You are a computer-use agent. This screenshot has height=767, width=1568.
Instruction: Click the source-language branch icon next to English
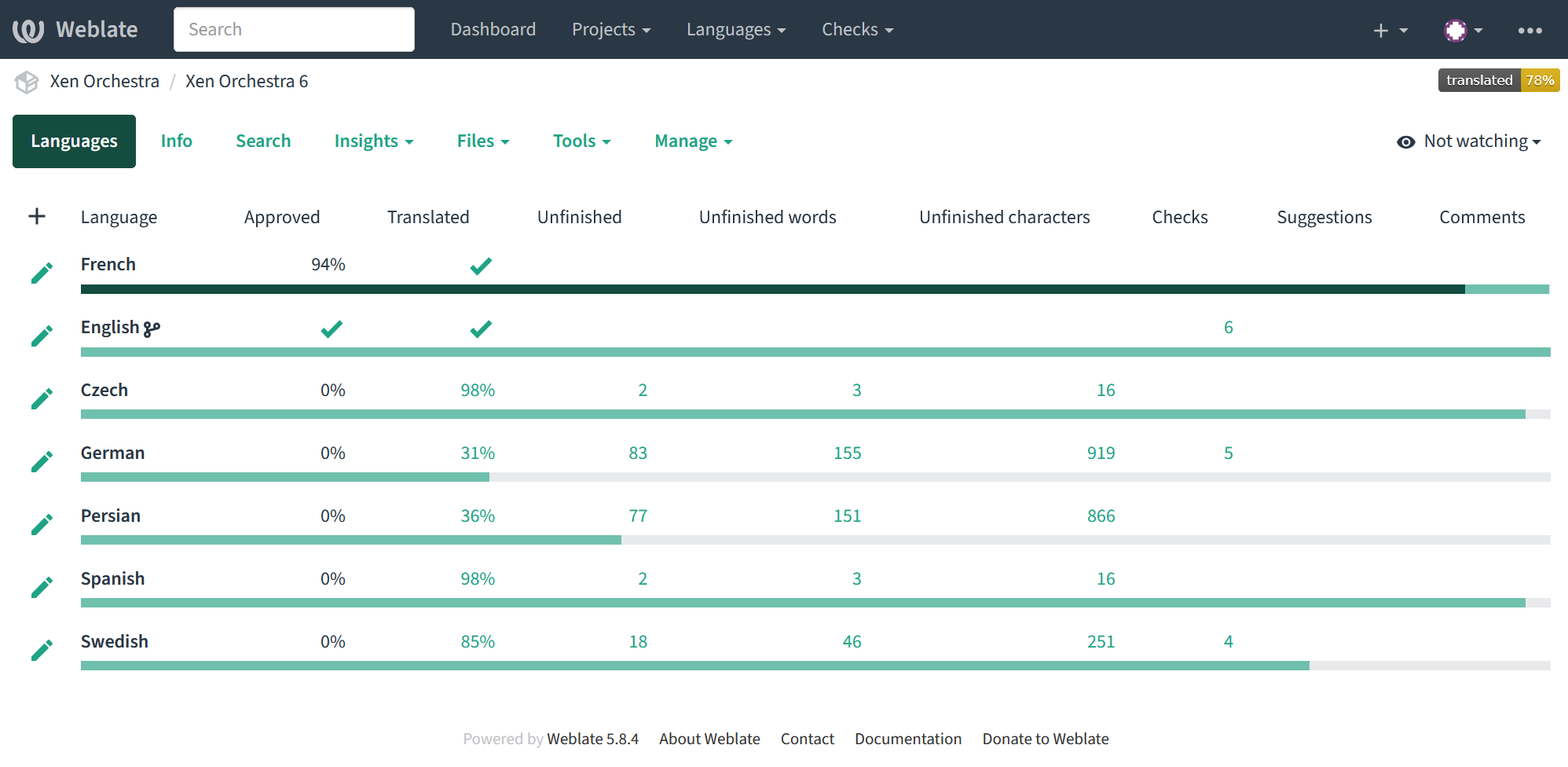click(x=152, y=328)
